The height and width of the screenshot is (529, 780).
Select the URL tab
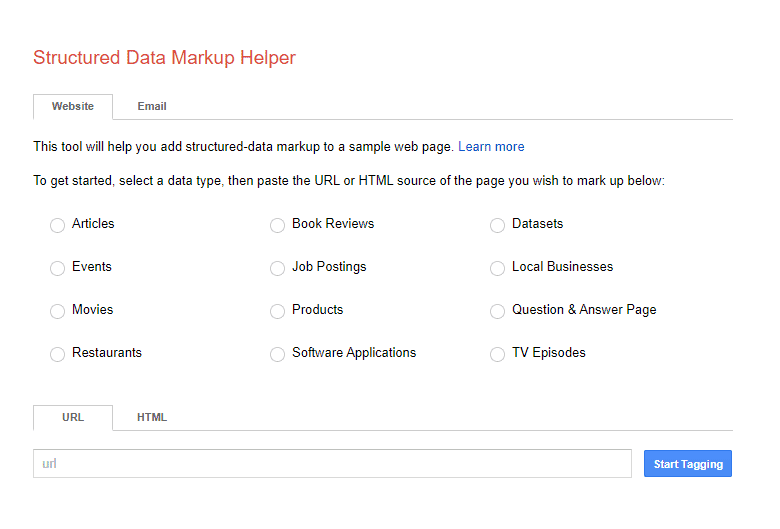pyautogui.click(x=73, y=418)
